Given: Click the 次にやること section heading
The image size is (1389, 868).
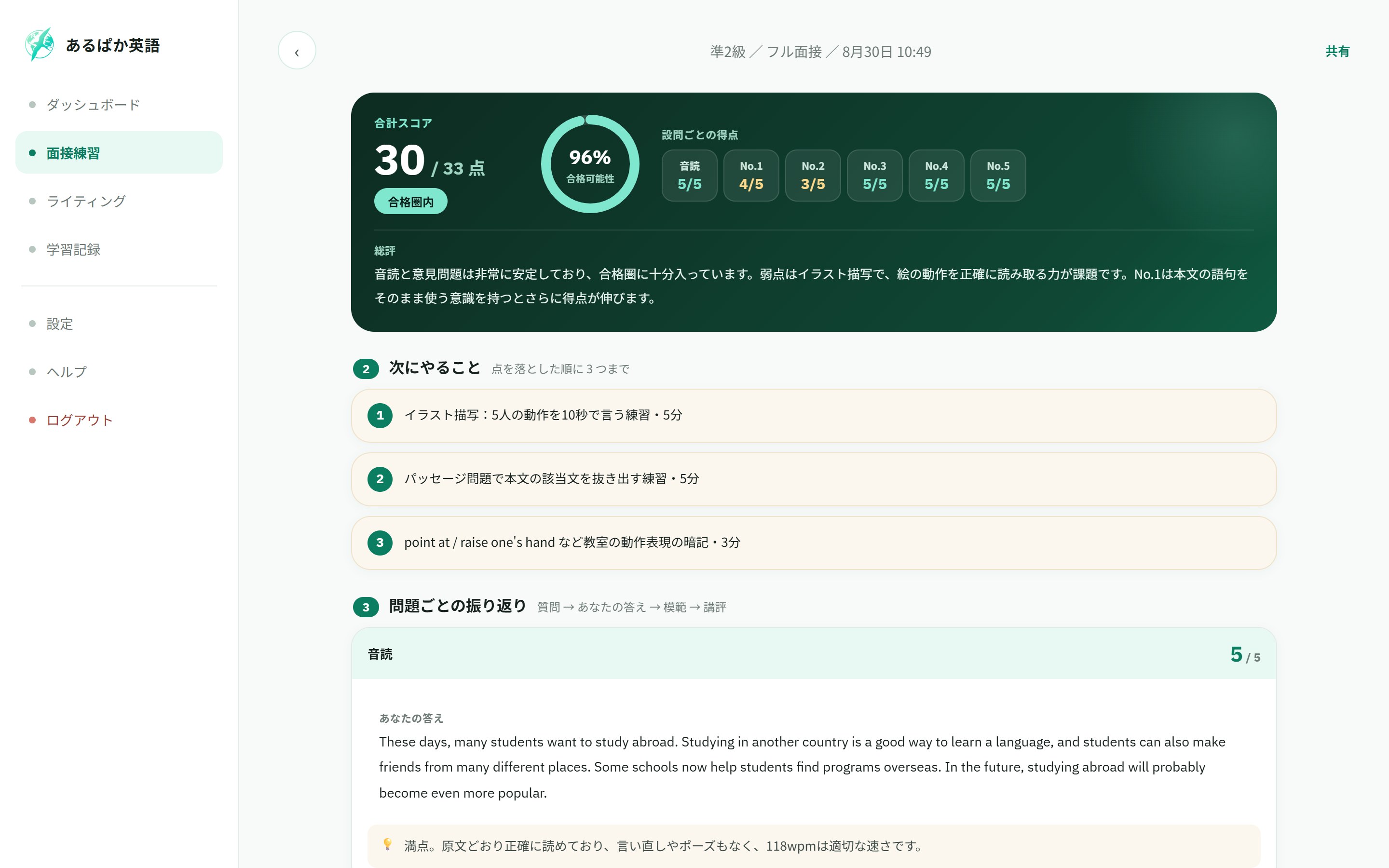Looking at the screenshot, I should (435, 368).
